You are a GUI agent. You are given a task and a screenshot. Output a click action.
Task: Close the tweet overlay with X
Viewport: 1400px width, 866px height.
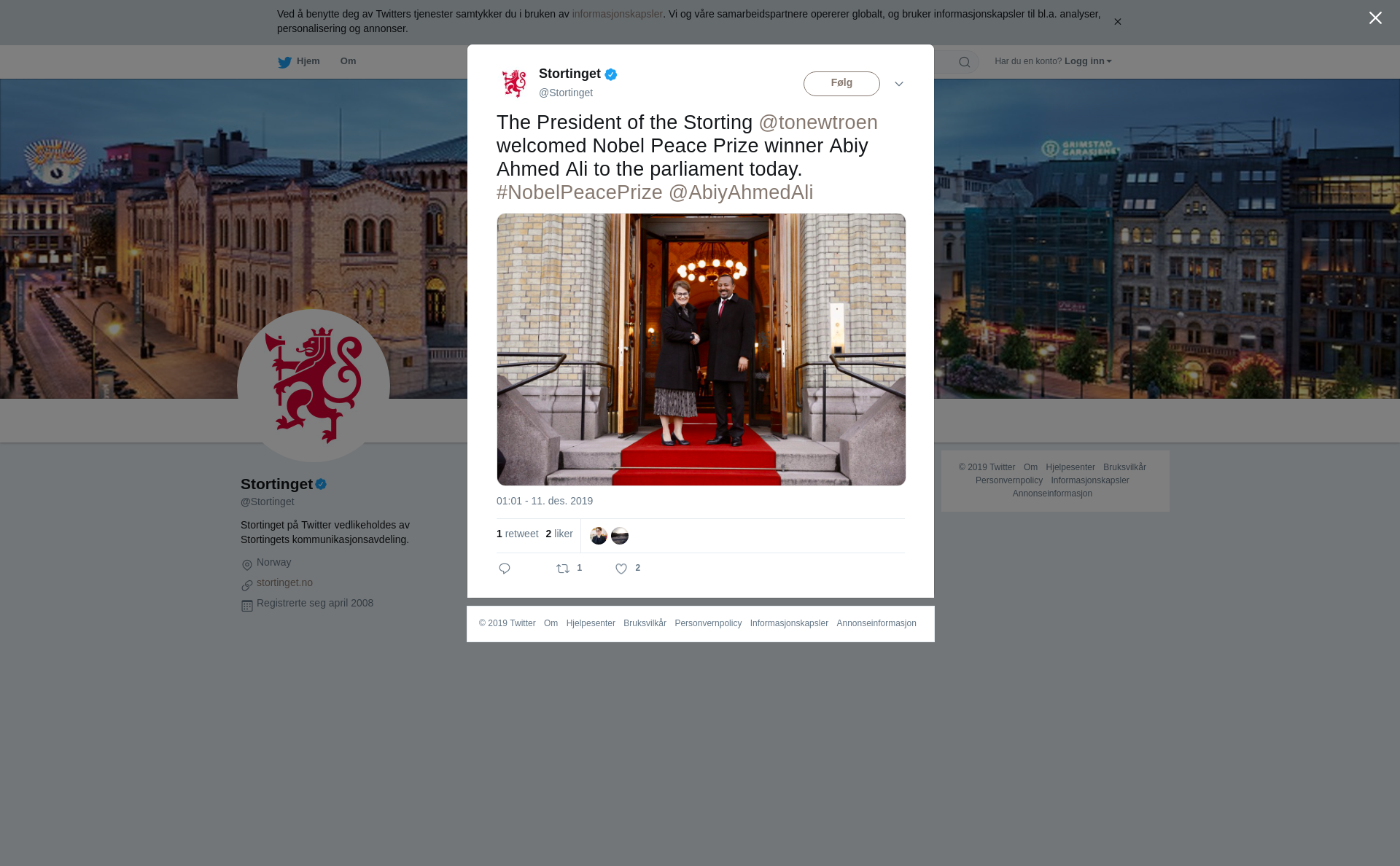click(1375, 18)
